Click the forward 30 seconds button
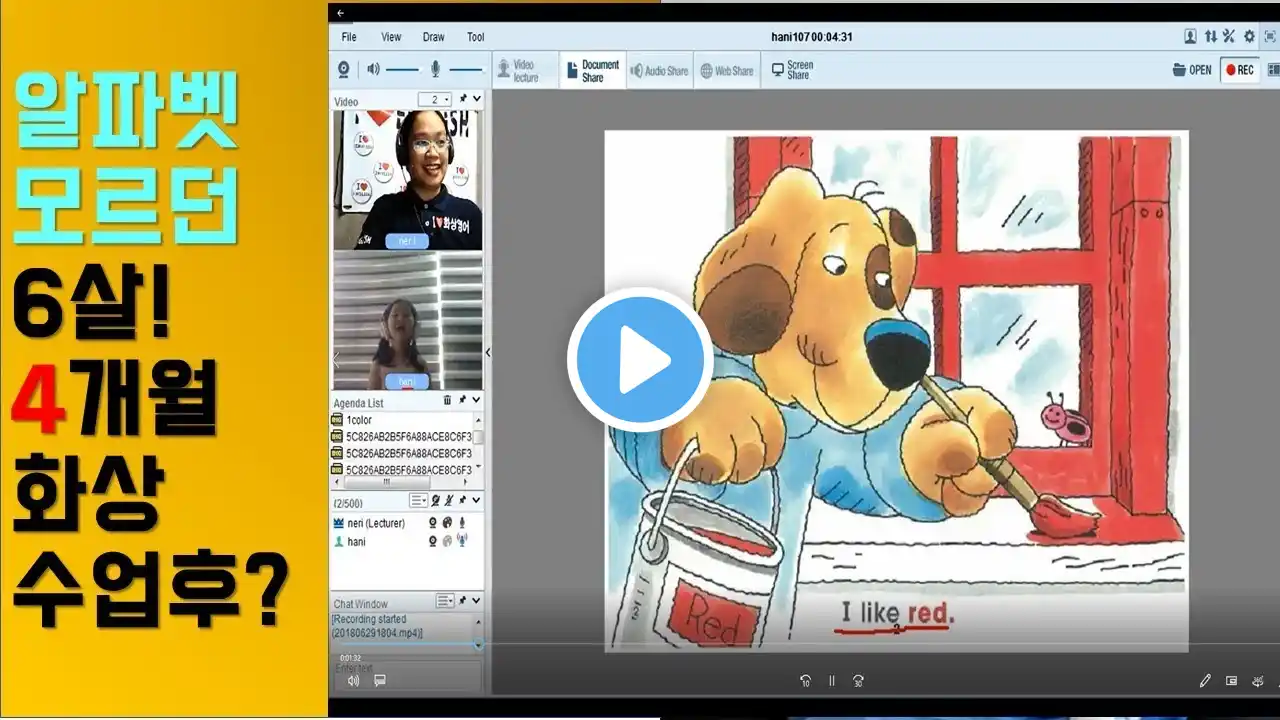Viewport: 1280px width, 720px height. [858, 681]
